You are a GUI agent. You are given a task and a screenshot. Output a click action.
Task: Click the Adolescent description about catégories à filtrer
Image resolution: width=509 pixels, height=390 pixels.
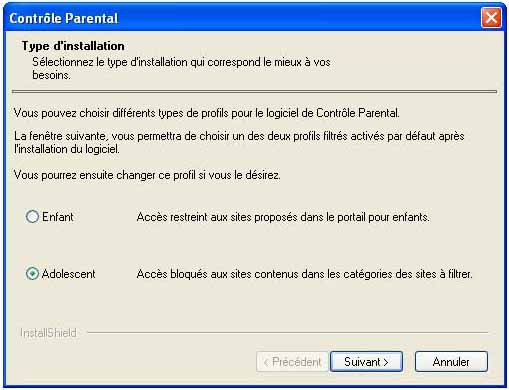point(305,274)
